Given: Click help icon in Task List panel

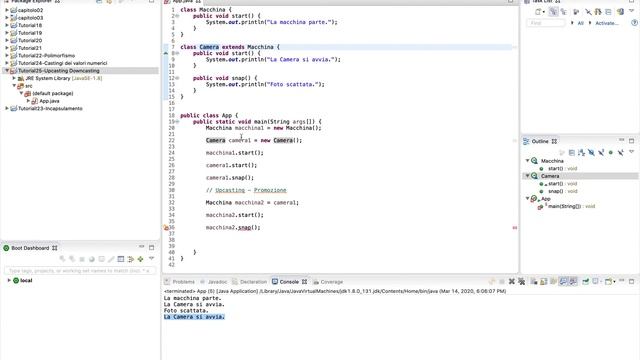Looking at the screenshot, I should click(634, 23).
